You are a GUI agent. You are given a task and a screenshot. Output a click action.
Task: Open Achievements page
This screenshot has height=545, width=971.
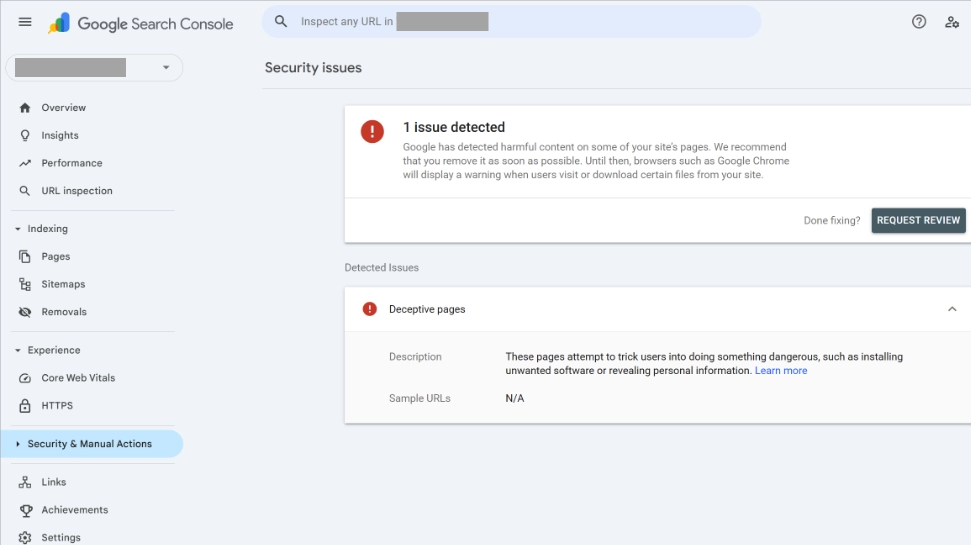pyautogui.click(x=75, y=510)
